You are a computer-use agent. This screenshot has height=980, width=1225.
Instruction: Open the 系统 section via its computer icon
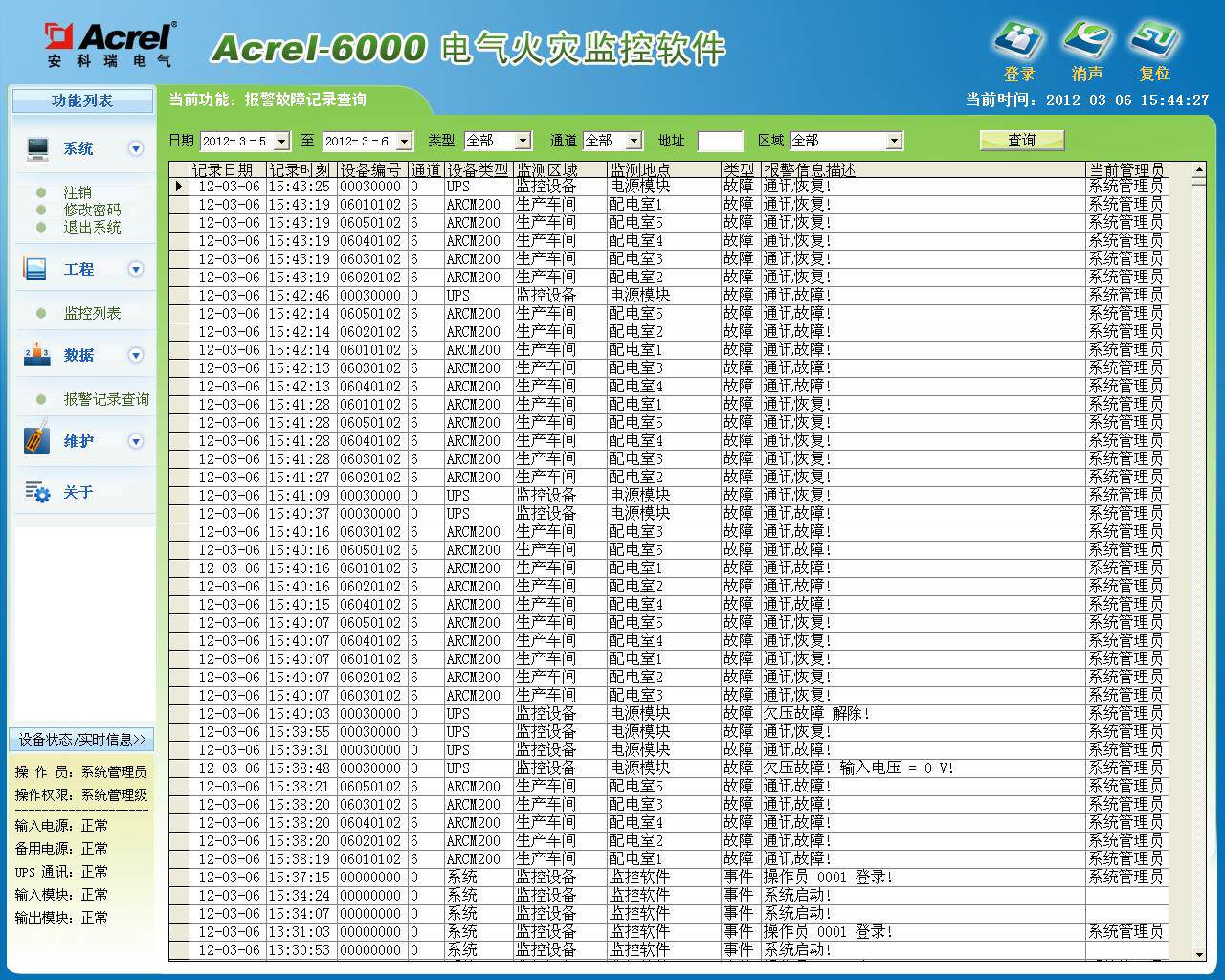click(x=37, y=148)
